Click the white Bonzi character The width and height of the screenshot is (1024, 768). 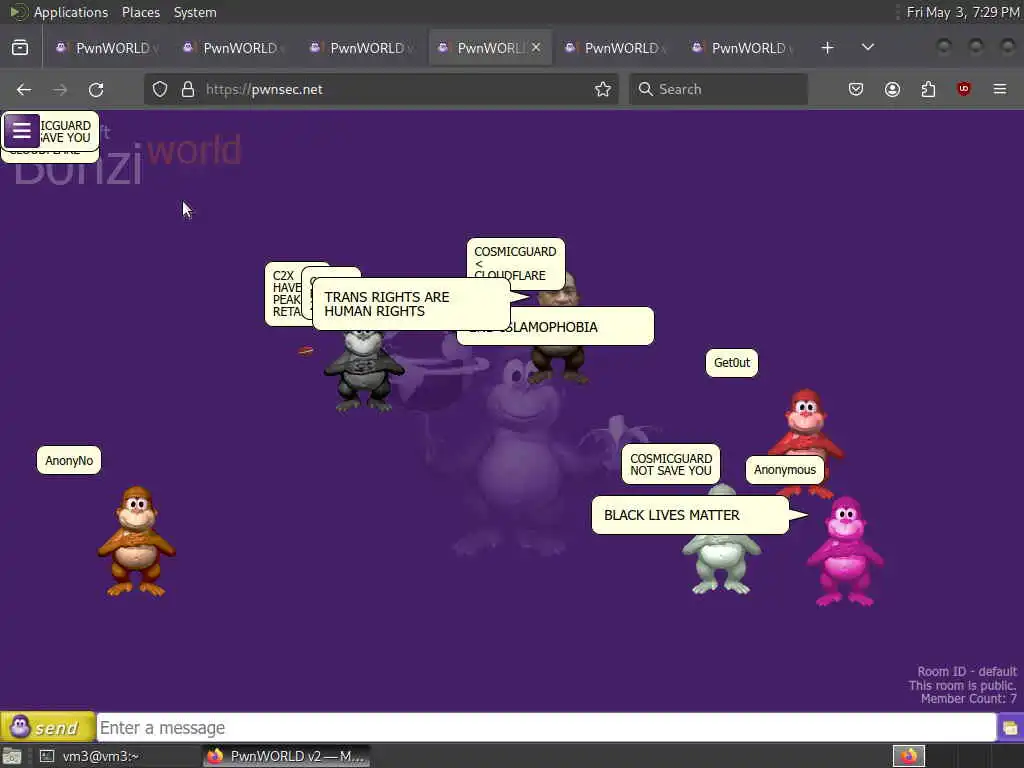tap(720, 564)
